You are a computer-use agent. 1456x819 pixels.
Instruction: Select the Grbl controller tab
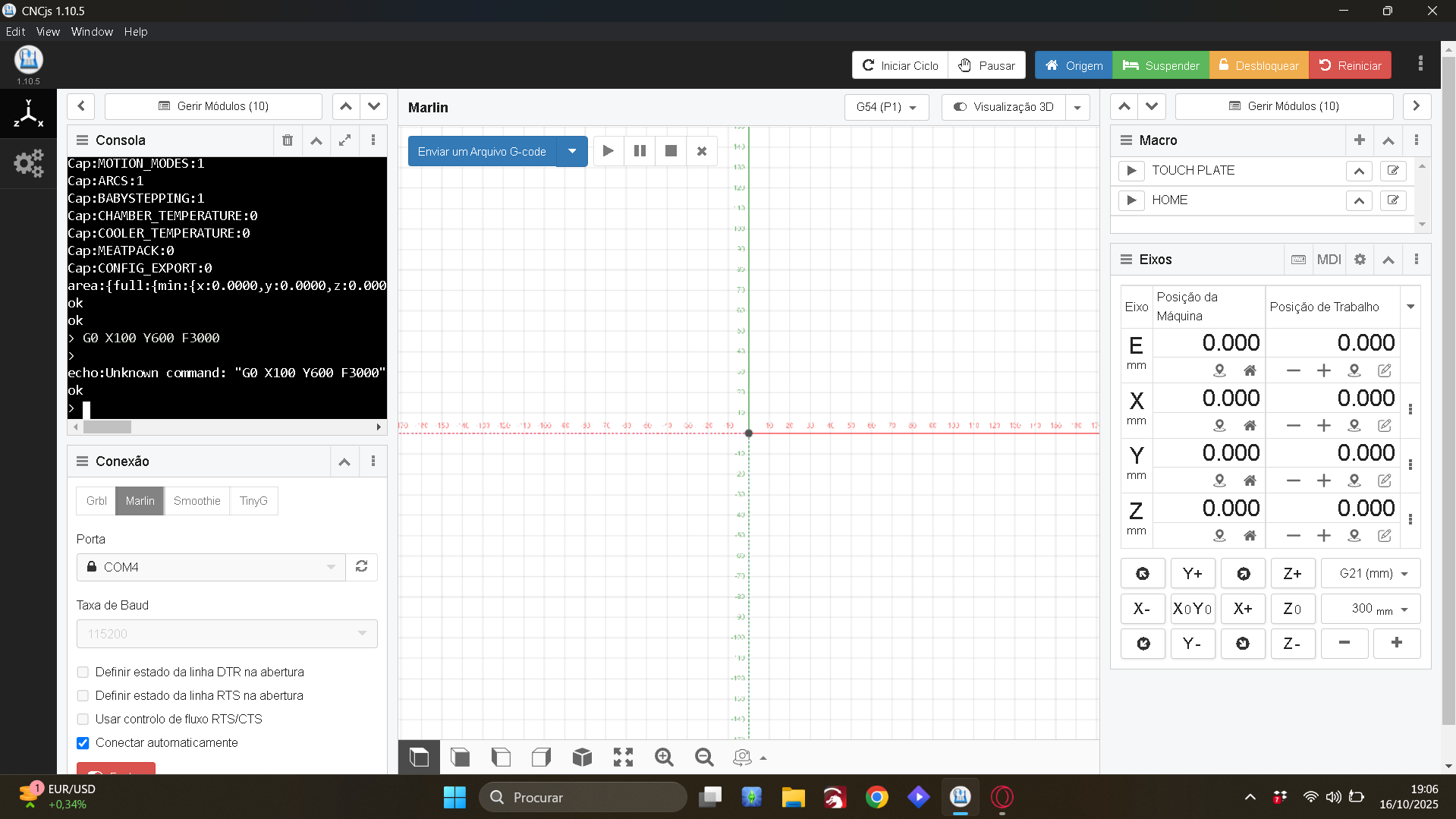point(96,501)
